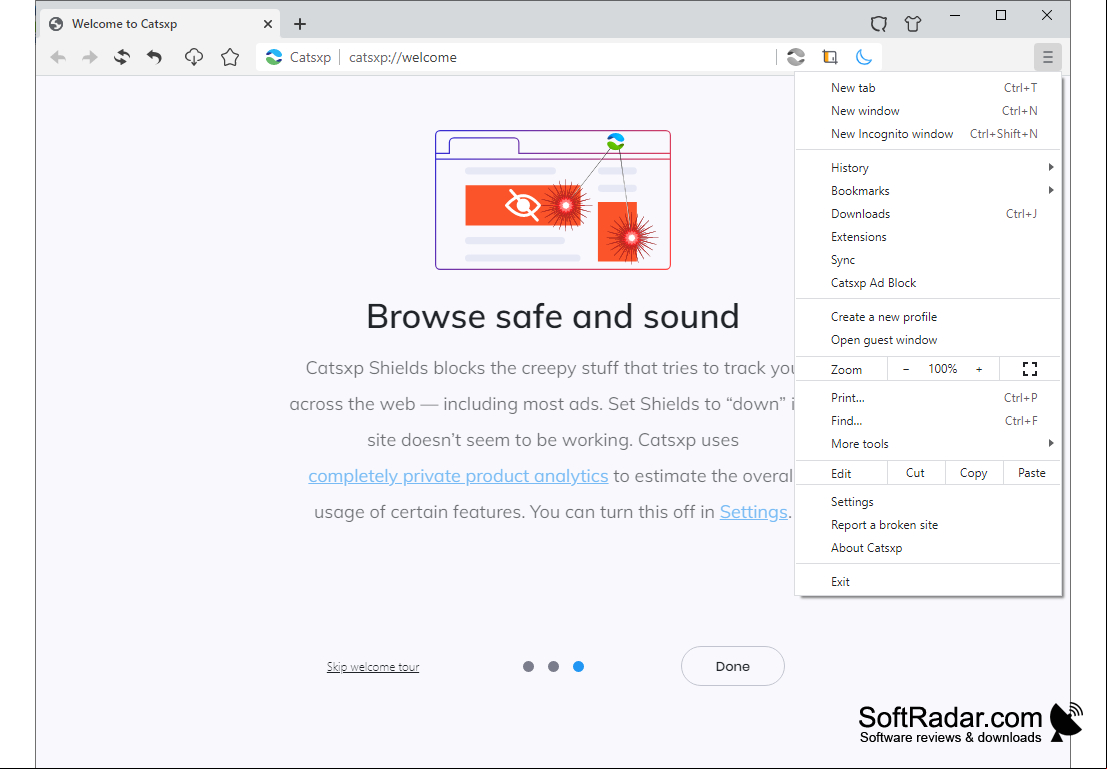This screenshot has height=769, width=1107.
Task: Select the Sync menu entry
Action: point(928,260)
